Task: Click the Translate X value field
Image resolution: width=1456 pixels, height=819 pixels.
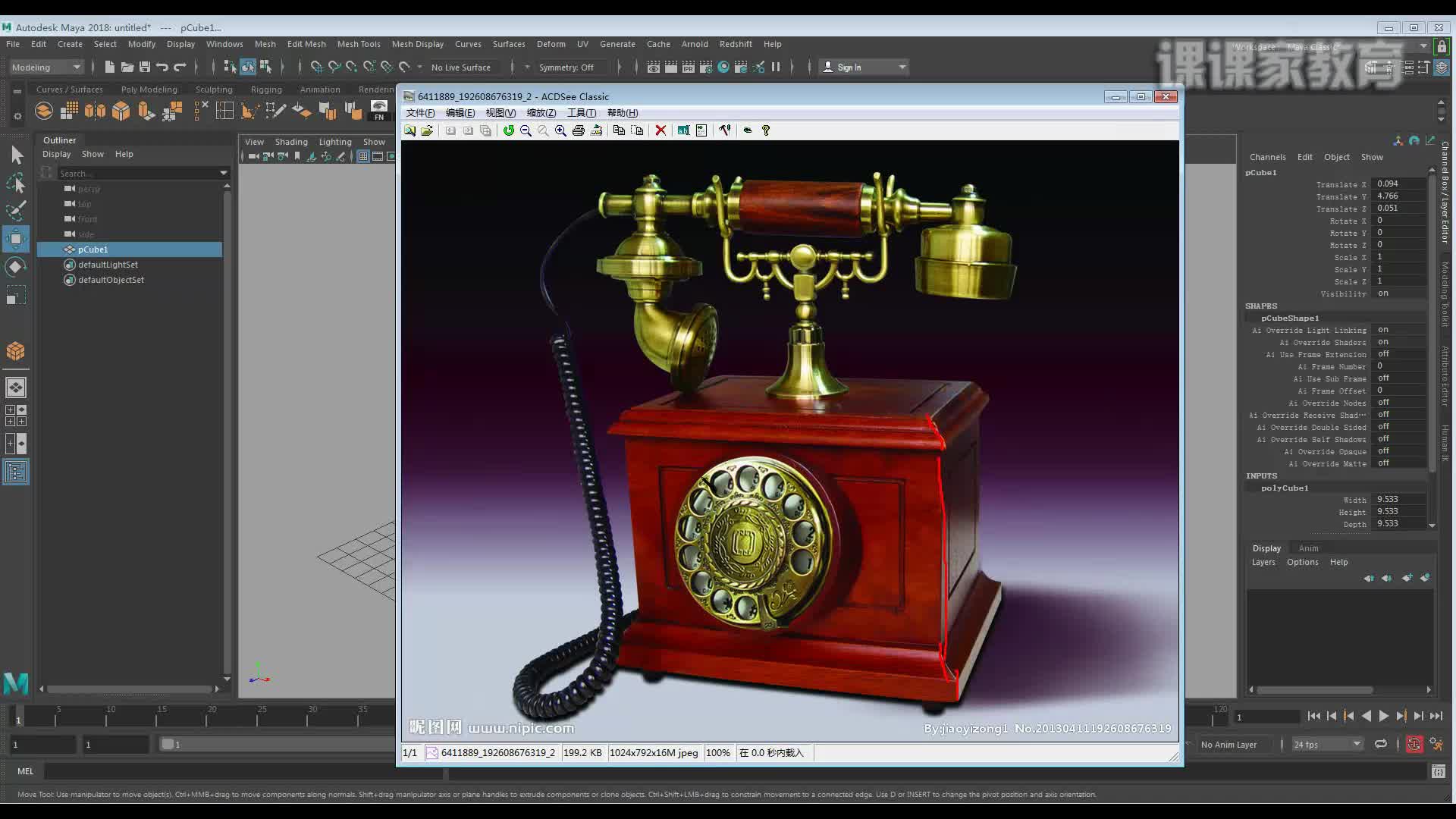Action: tap(1399, 184)
